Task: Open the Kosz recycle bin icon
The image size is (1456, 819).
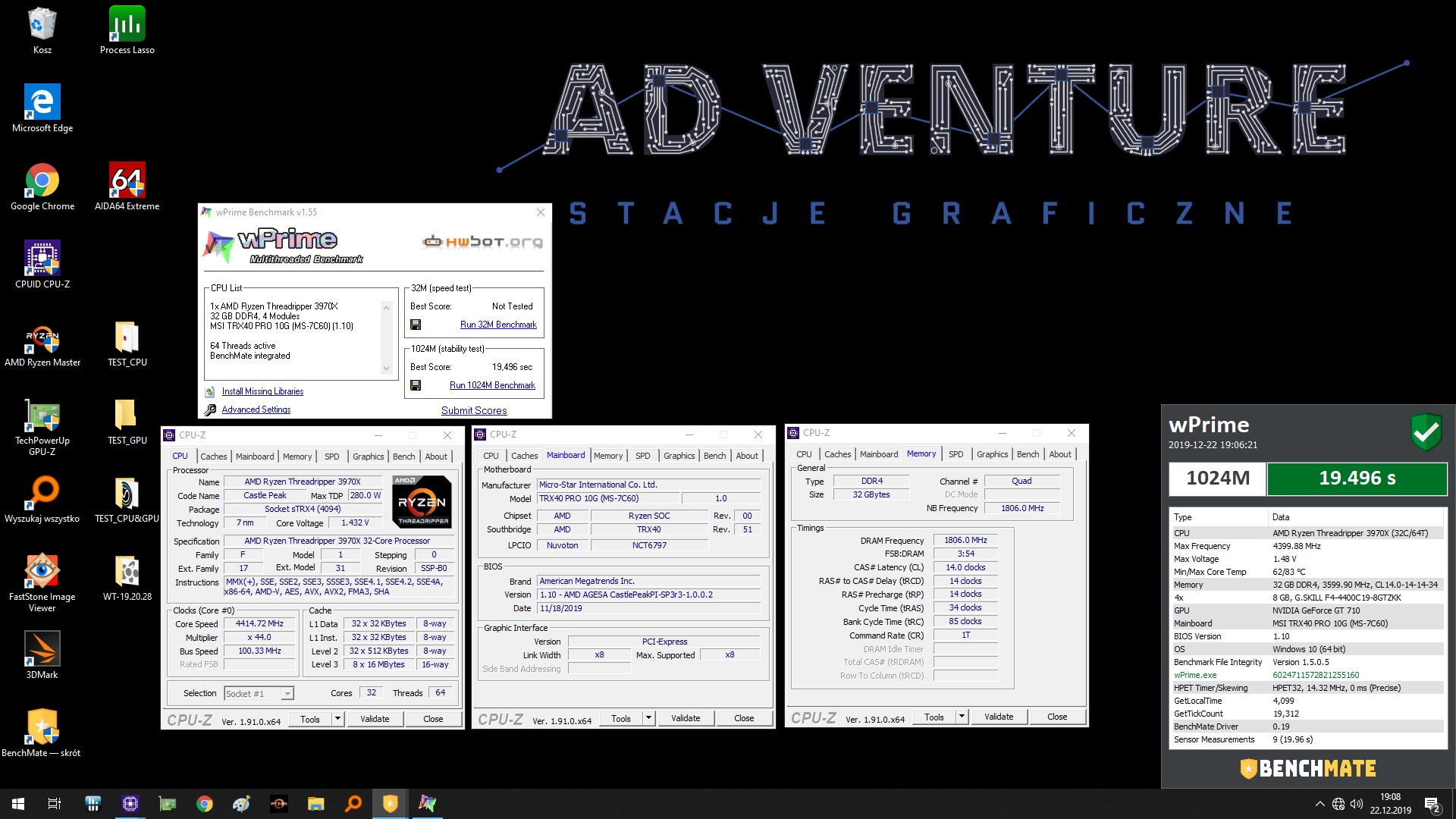Action: click(x=42, y=30)
